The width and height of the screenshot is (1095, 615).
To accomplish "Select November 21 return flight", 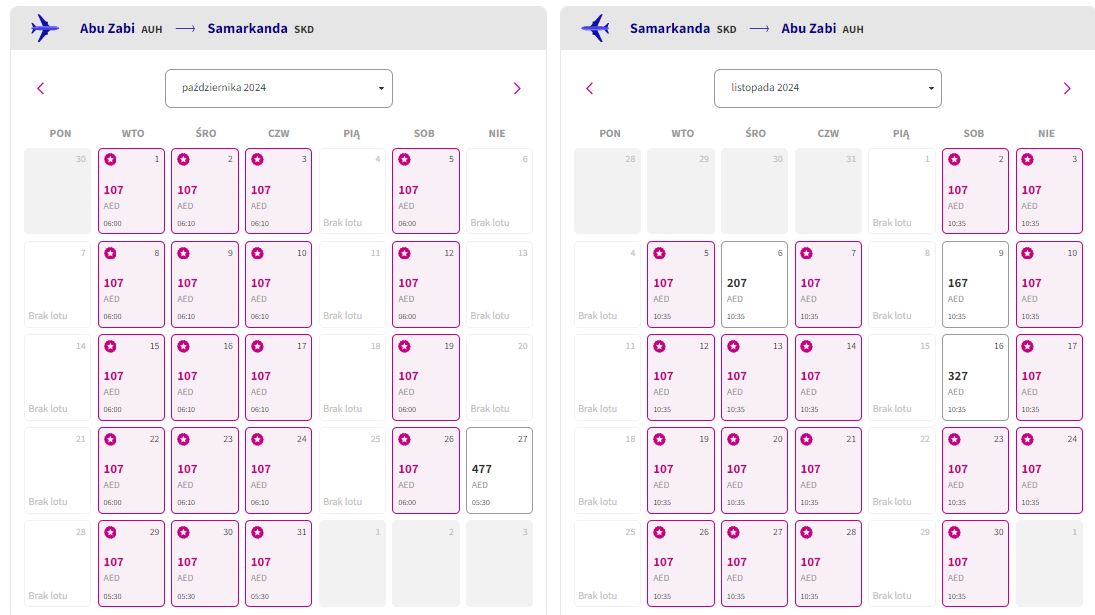I will pyautogui.click(x=828, y=470).
